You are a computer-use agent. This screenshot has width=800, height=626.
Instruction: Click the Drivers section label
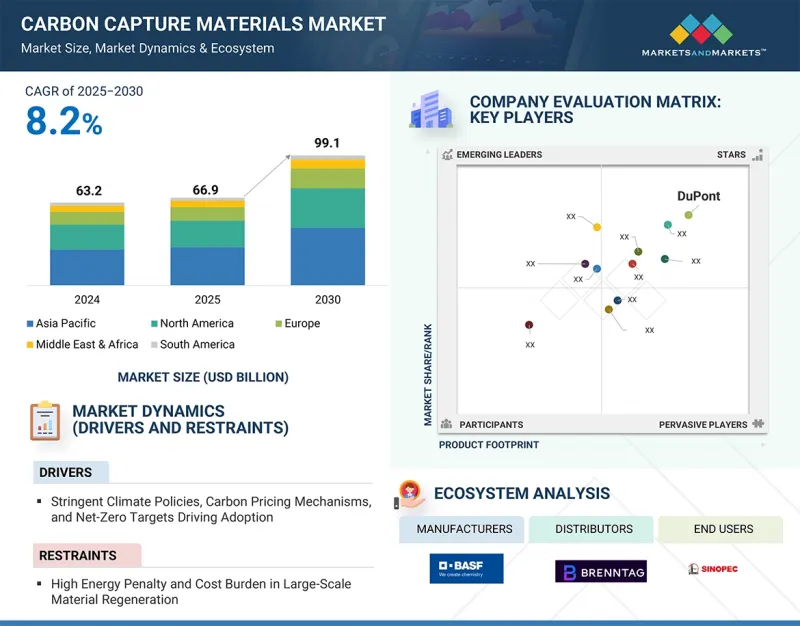(66, 472)
